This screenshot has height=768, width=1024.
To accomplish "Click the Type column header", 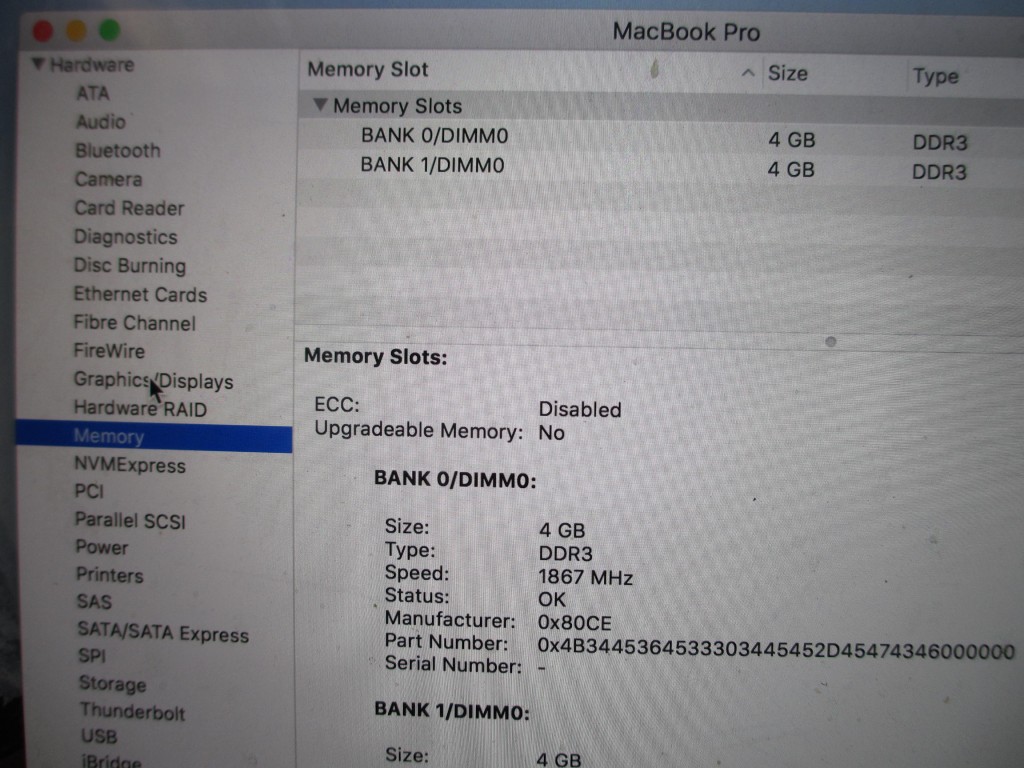I will coord(935,76).
